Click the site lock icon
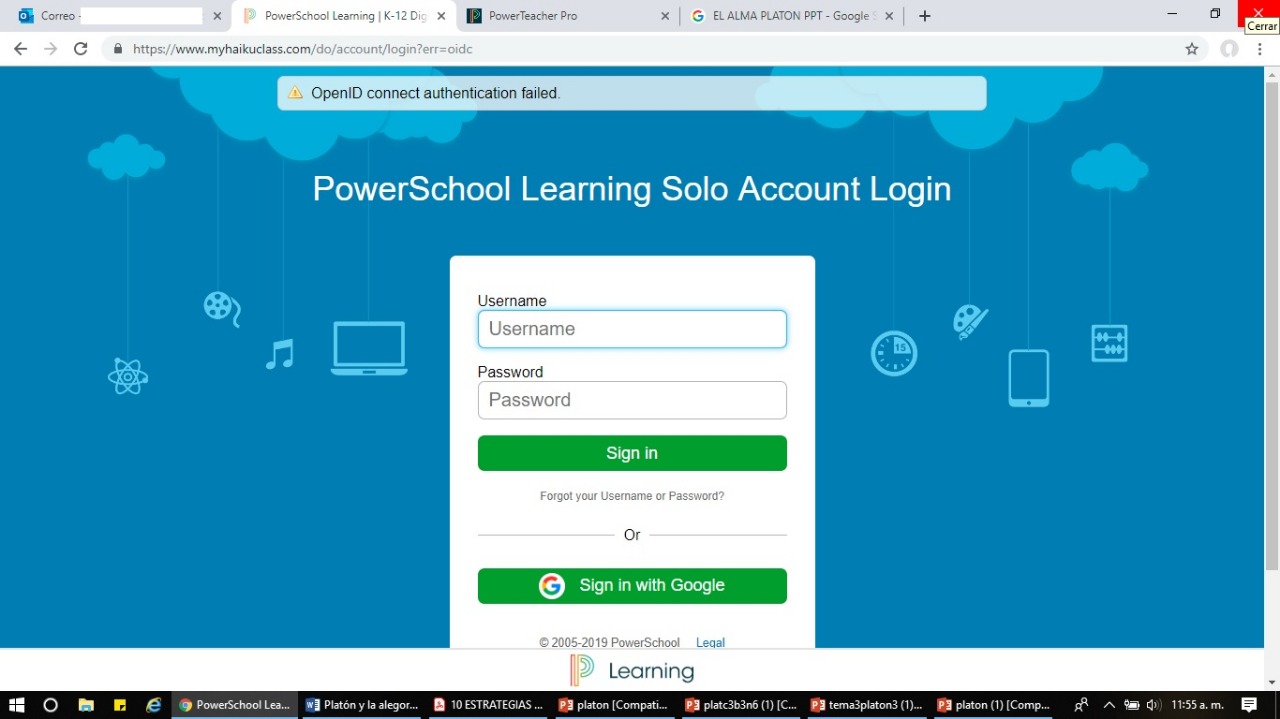Image resolution: width=1280 pixels, height=719 pixels. tap(118, 49)
